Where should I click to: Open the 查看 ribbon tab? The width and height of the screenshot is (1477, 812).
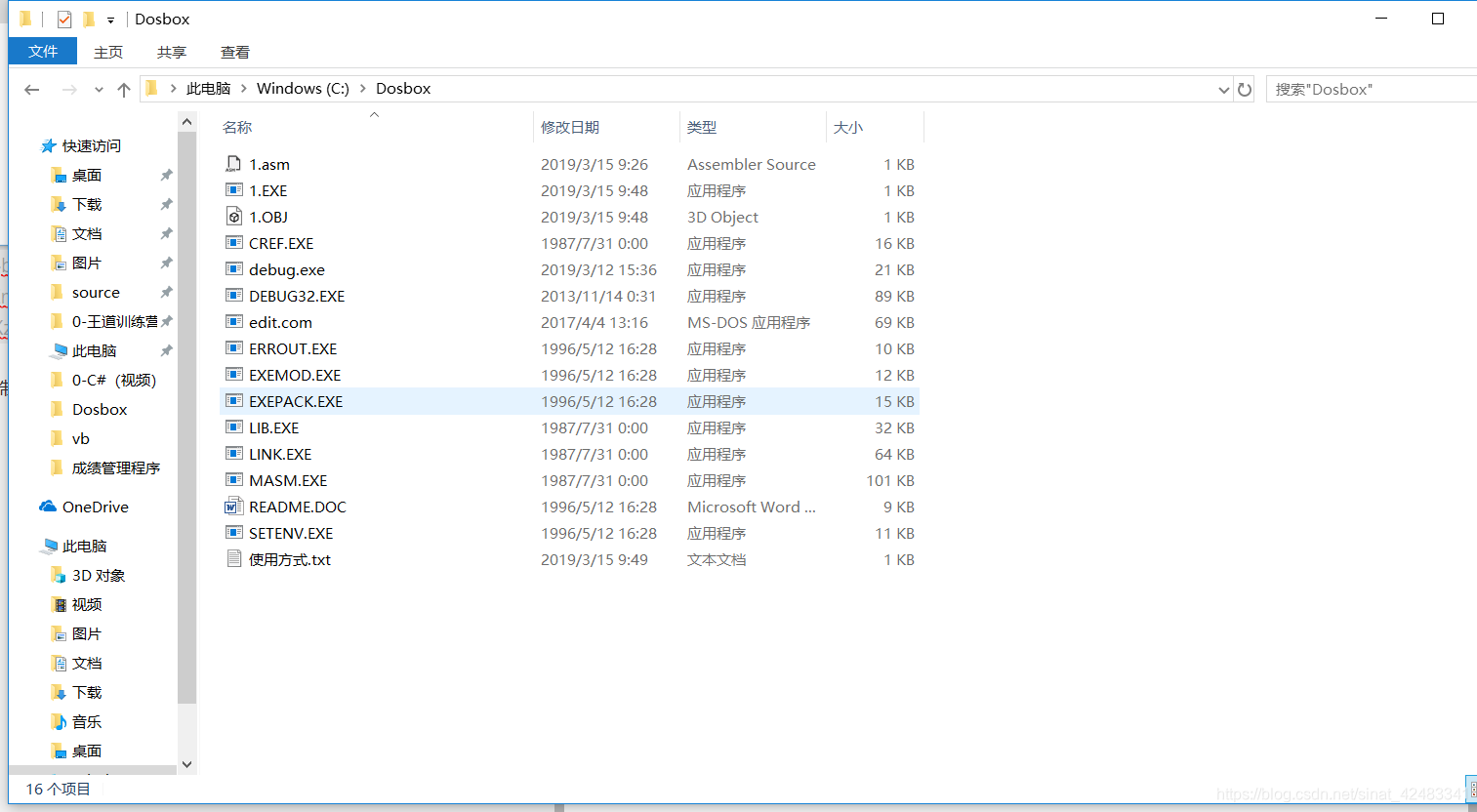click(235, 52)
